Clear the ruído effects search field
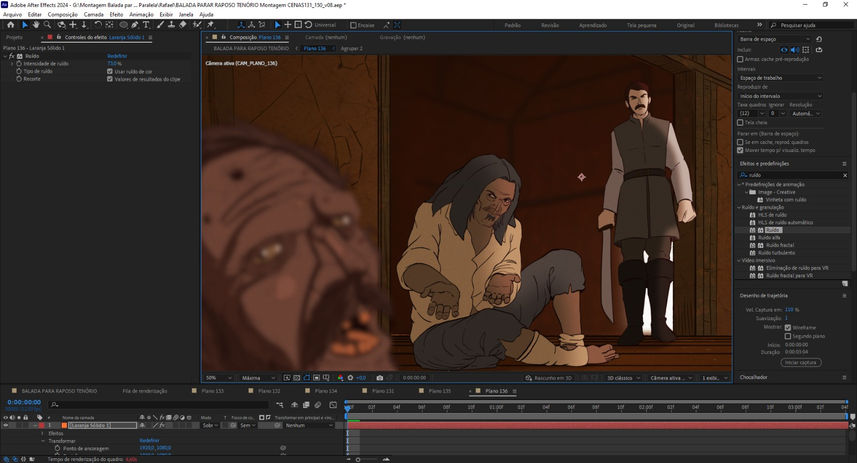The image size is (857, 463). click(x=845, y=175)
